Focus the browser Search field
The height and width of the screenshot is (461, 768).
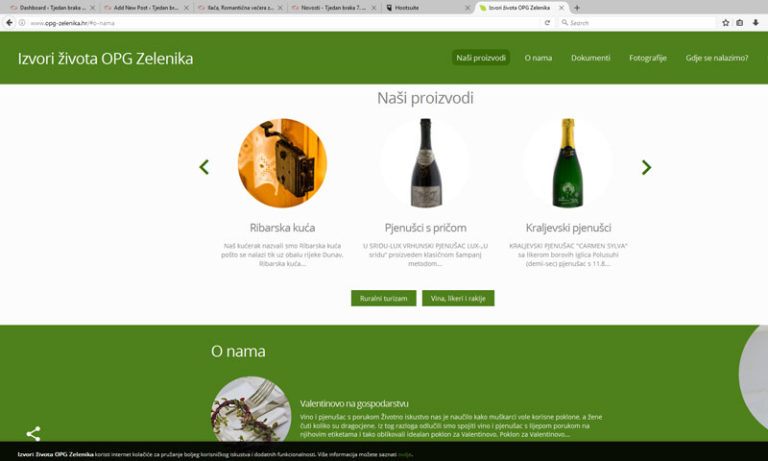pyautogui.click(x=637, y=23)
